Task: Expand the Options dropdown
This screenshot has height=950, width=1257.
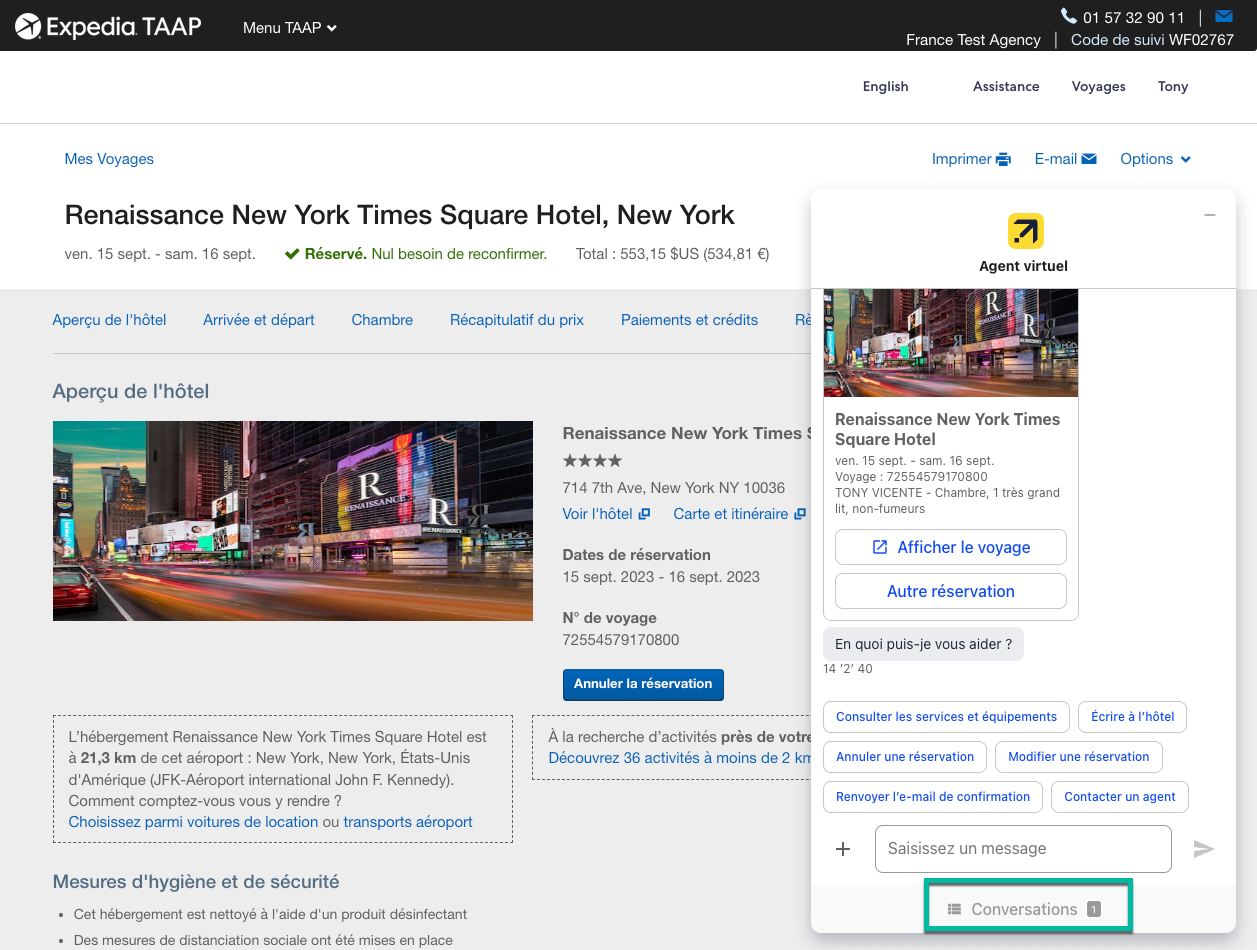Action: [1155, 159]
